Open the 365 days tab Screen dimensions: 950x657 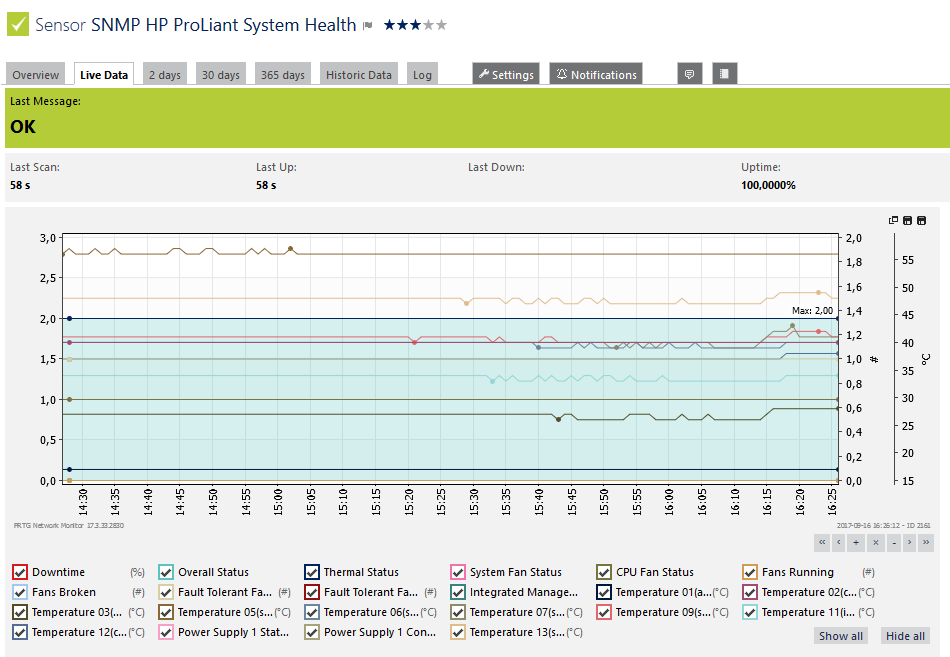[283, 75]
